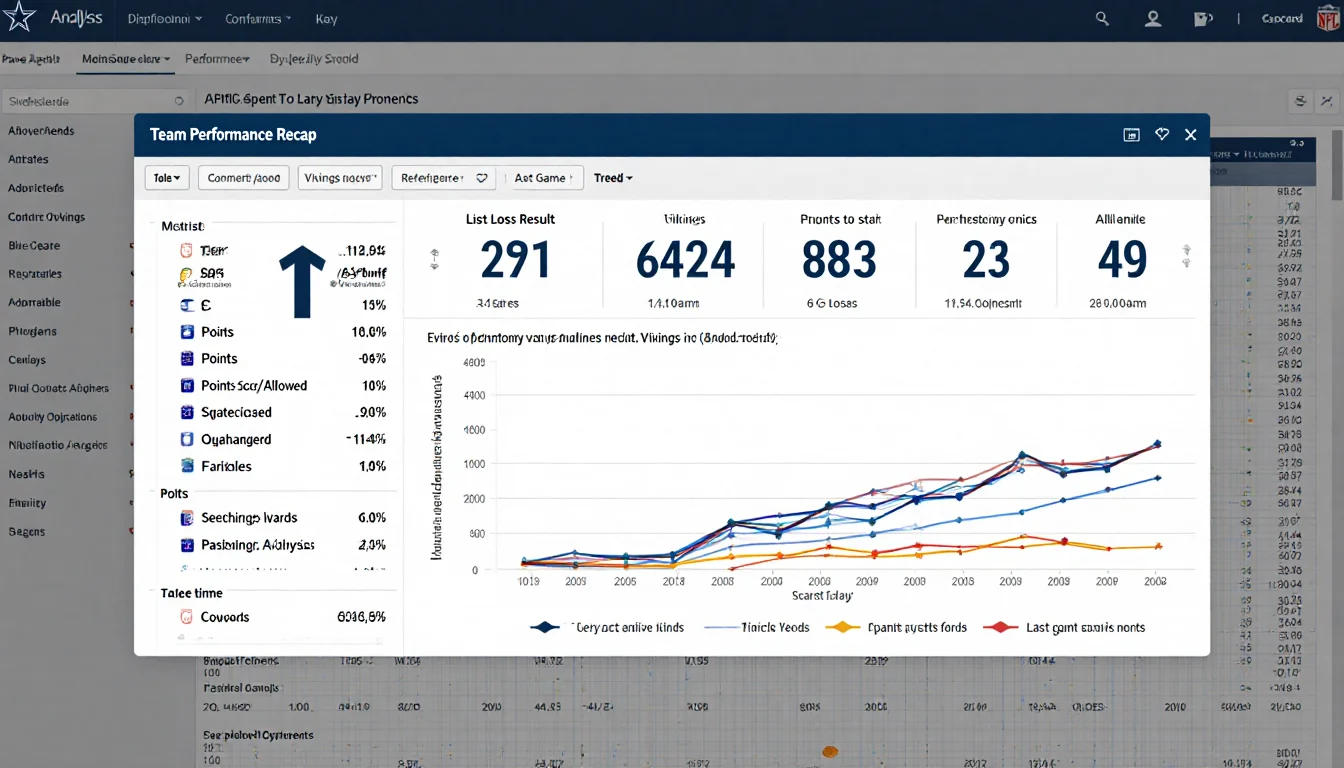This screenshot has height=768, width=1344.
Task: Click the NFL shield logo
Action: (1330, 18)
